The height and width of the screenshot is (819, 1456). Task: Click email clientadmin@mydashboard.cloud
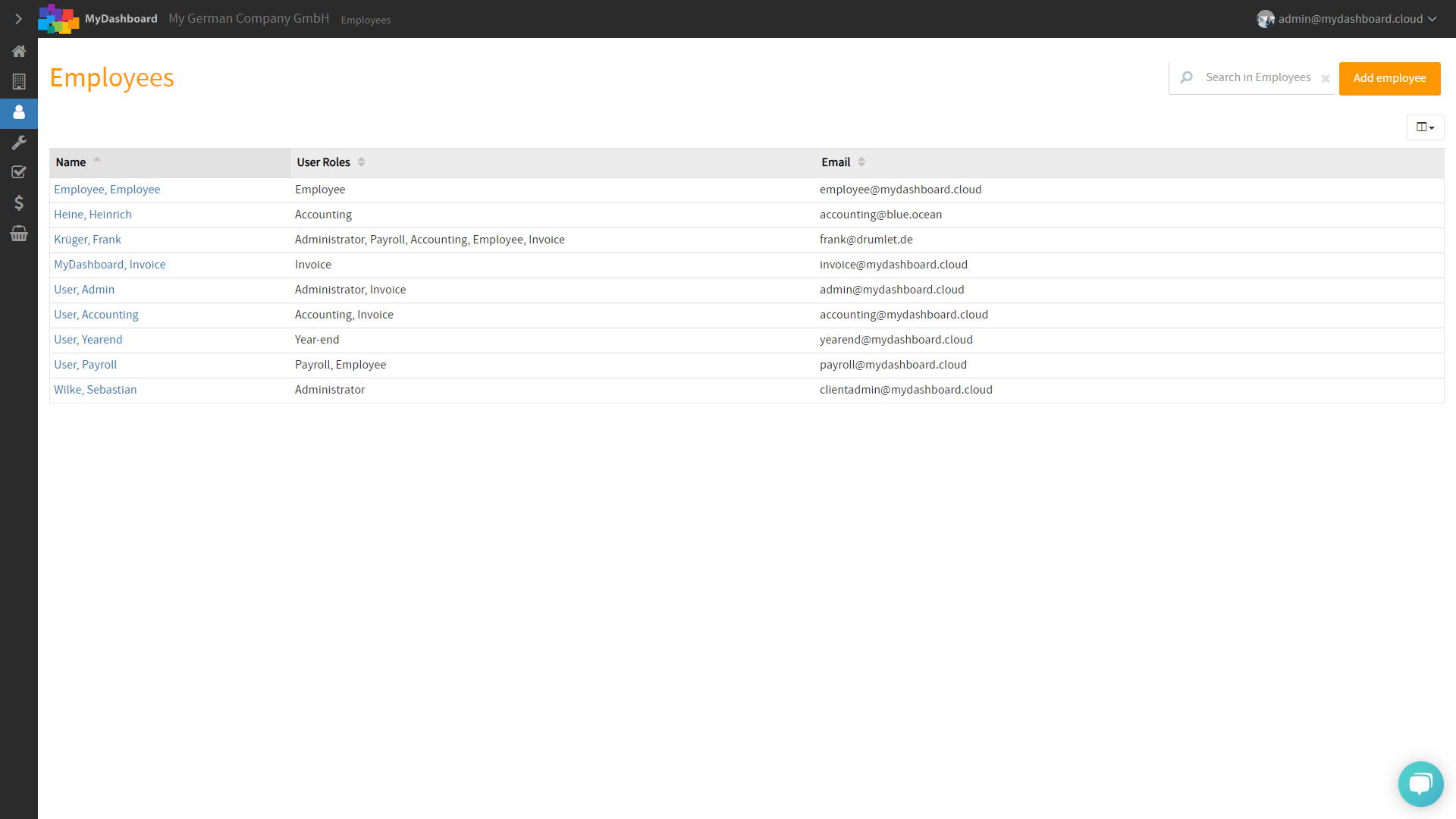click(x=905, y=390)
